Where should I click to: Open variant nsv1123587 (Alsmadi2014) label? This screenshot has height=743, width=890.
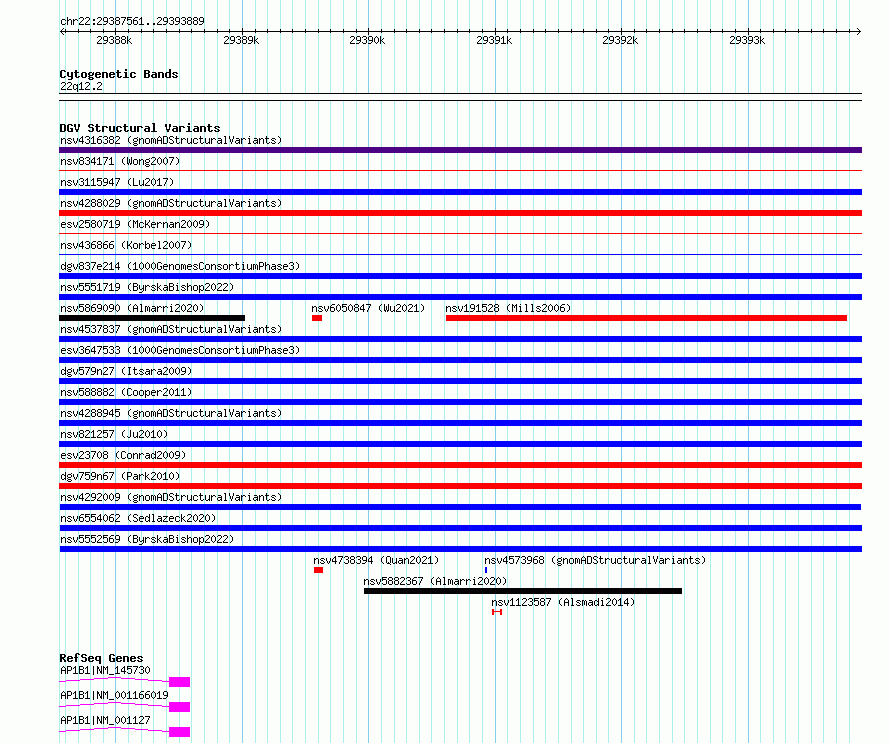click(563, 602)
